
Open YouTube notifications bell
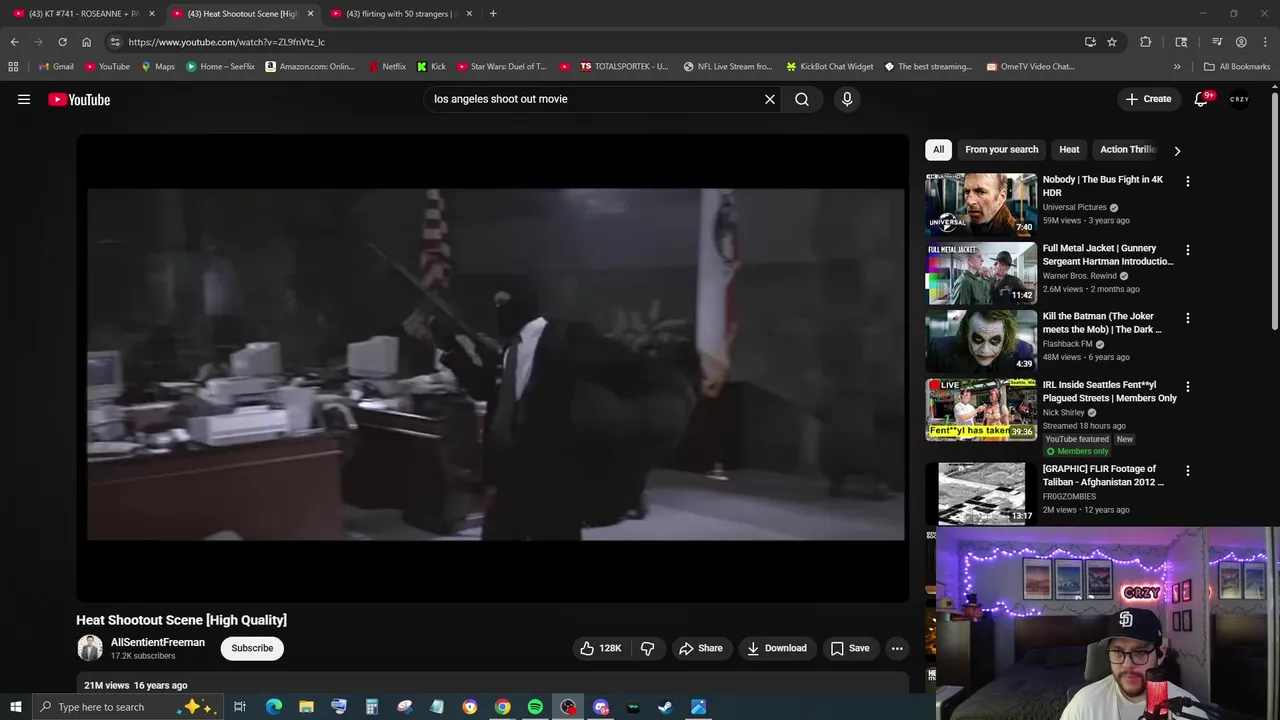coord(1202,99)
